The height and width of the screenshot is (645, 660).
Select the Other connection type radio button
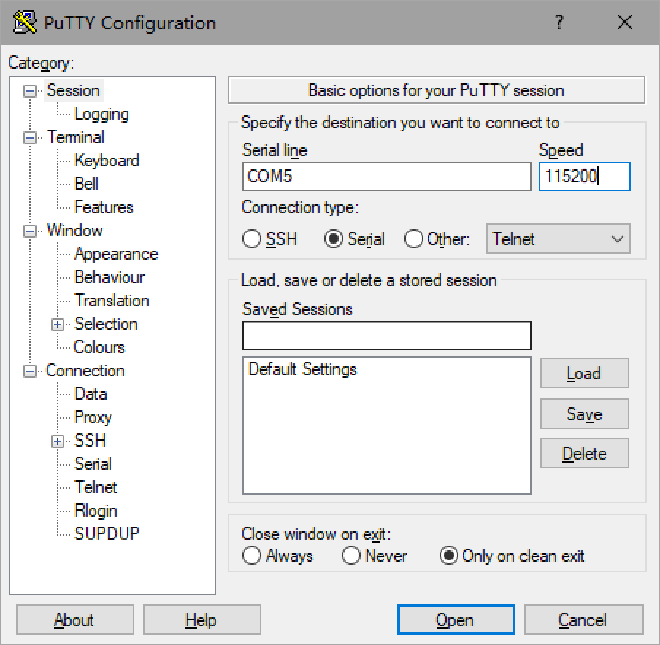413,239
